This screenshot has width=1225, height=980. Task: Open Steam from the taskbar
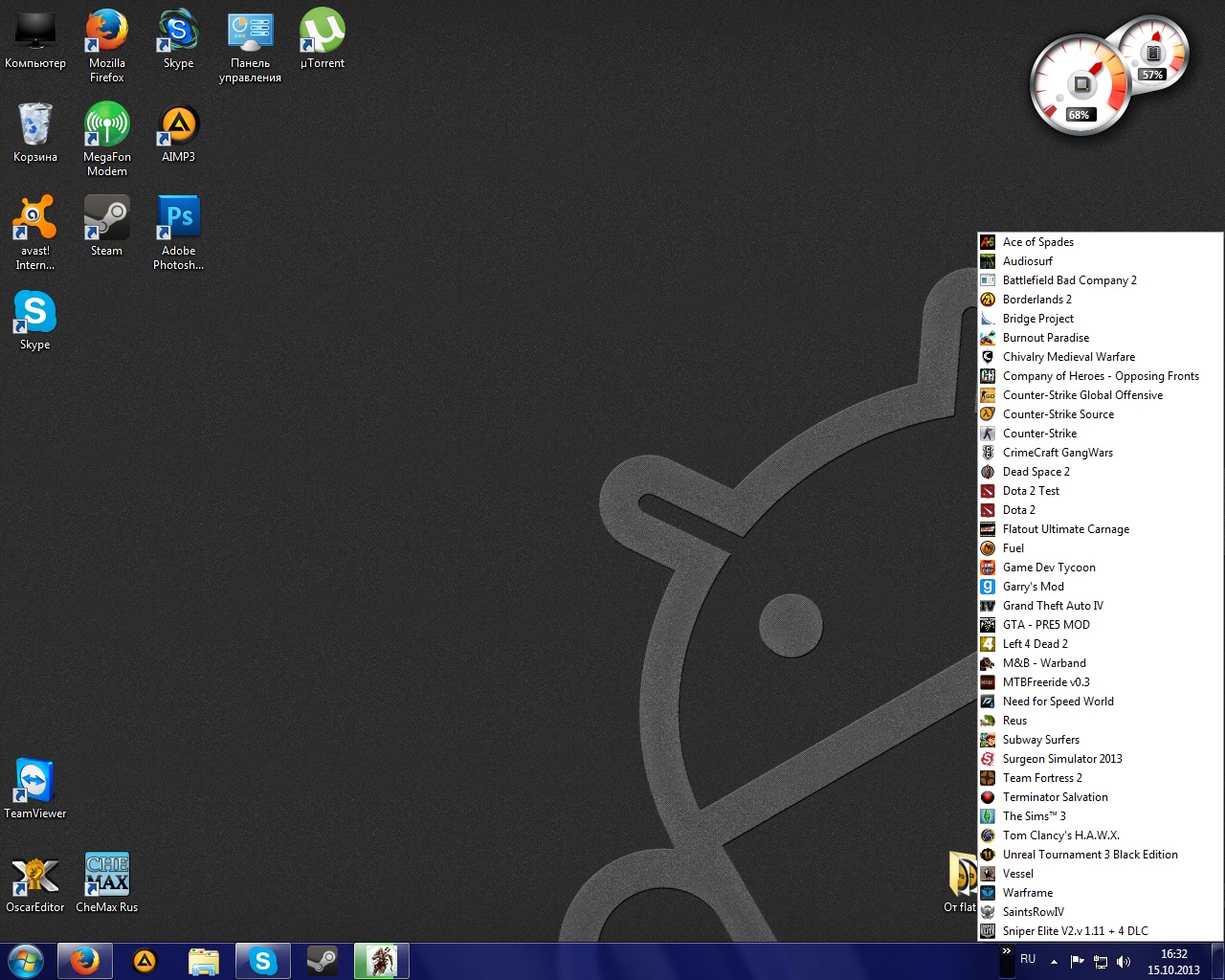coord(323,961)
